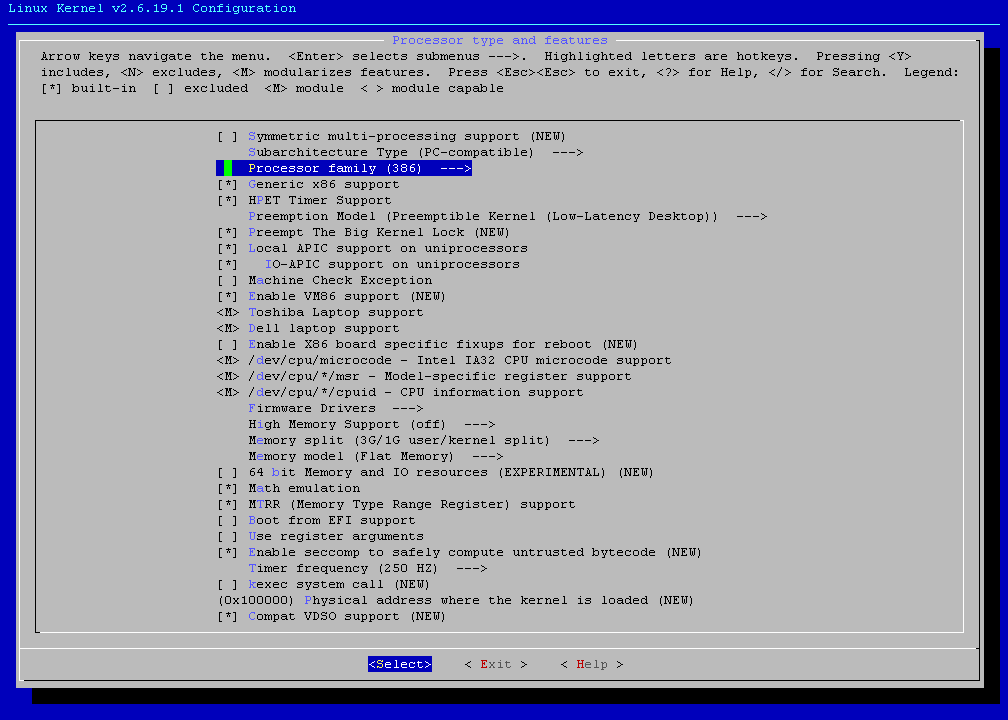The image size is (1008, 720).
Task: Toggle Math emulation checkbox
Action: coord(228,488)
